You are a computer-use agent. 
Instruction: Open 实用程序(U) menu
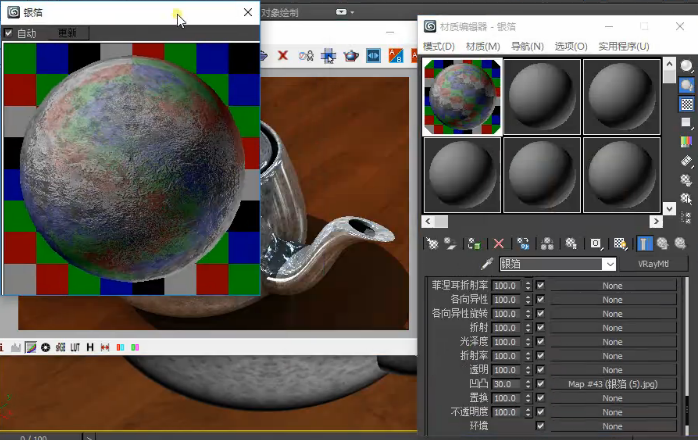pos(623,46)
